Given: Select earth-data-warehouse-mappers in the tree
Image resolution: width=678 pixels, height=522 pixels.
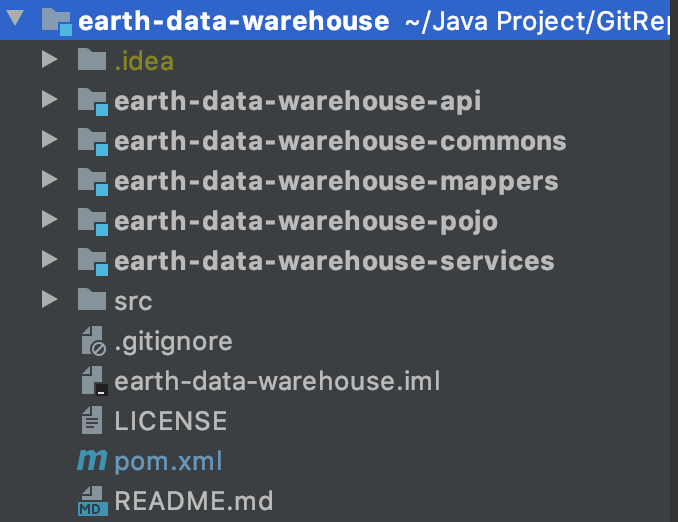Looking at the screenshot, I should (336, 181).
